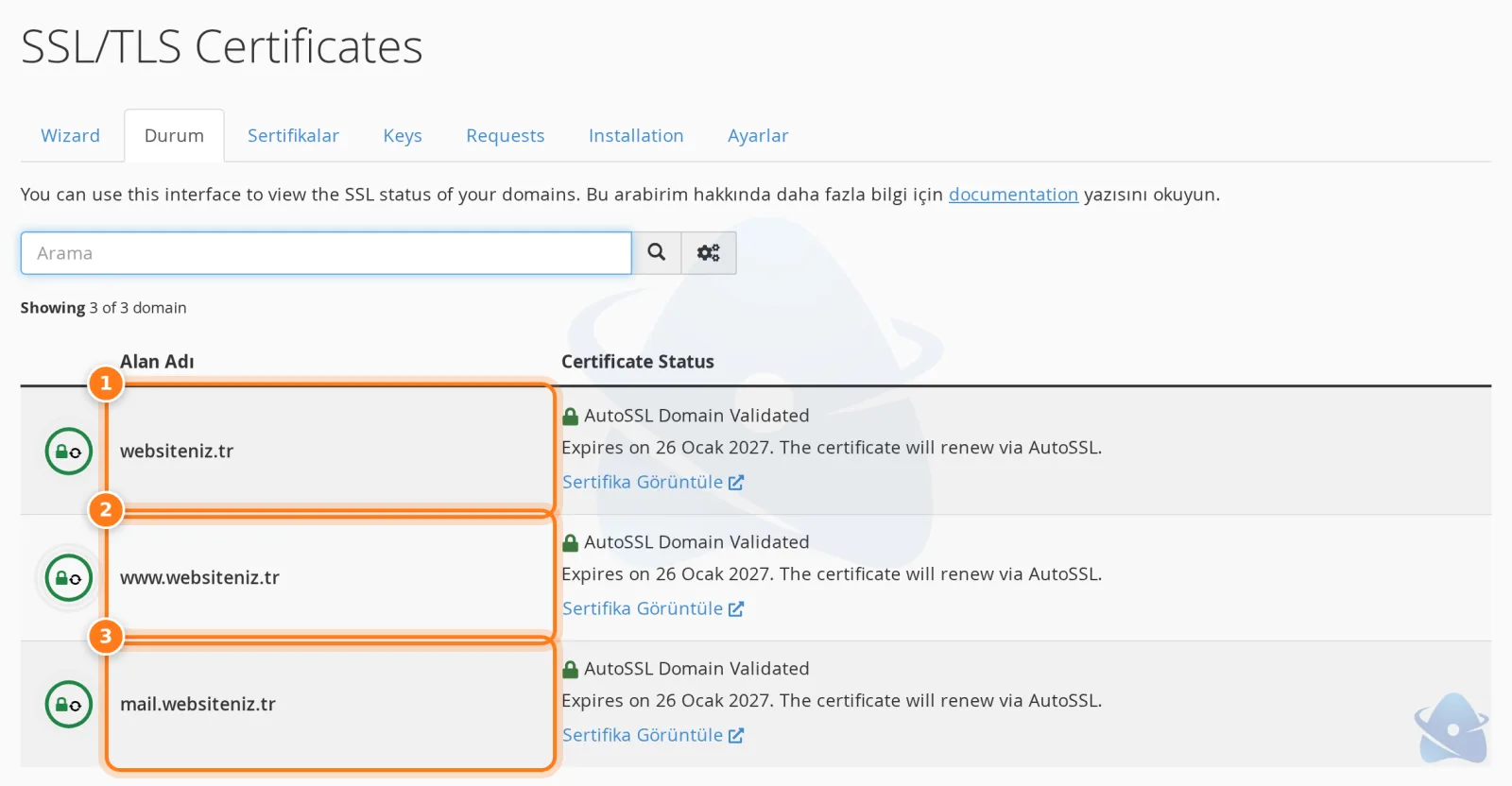Viewport: 1512px width, 786px height.
Task: Open the Ayarlar tab
Action: point(758,136)
